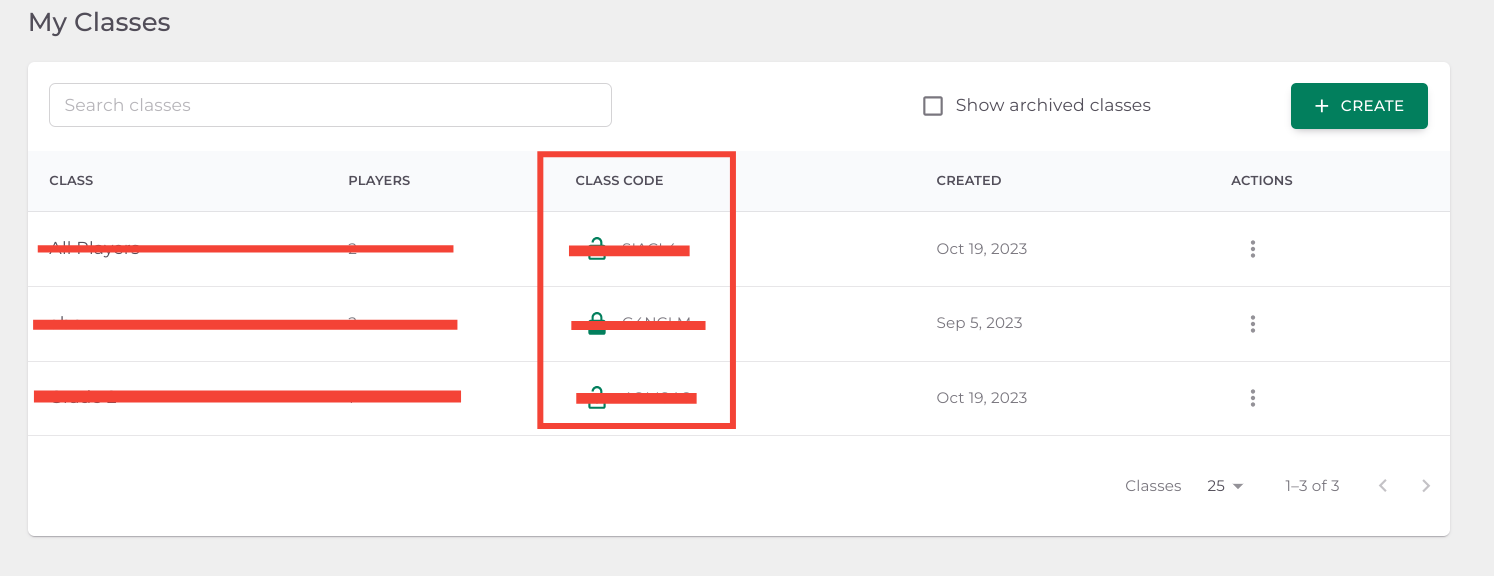Click the next-page chevron arrow
This screenshot has width=1494, height=576.
[1426, 485]
